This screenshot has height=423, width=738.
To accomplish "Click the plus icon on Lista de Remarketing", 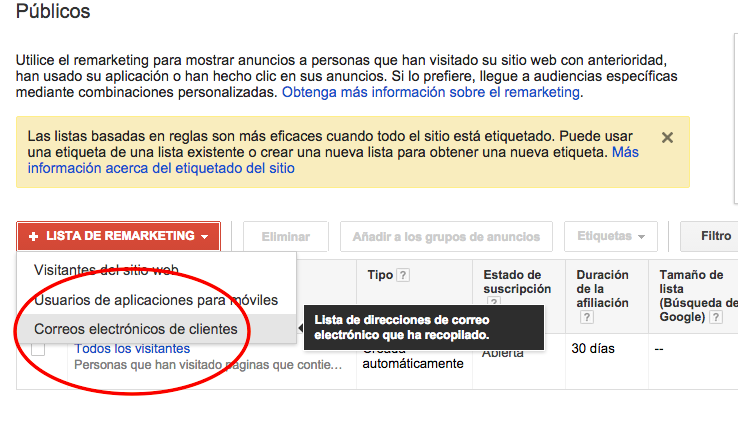I will (33, 236).
